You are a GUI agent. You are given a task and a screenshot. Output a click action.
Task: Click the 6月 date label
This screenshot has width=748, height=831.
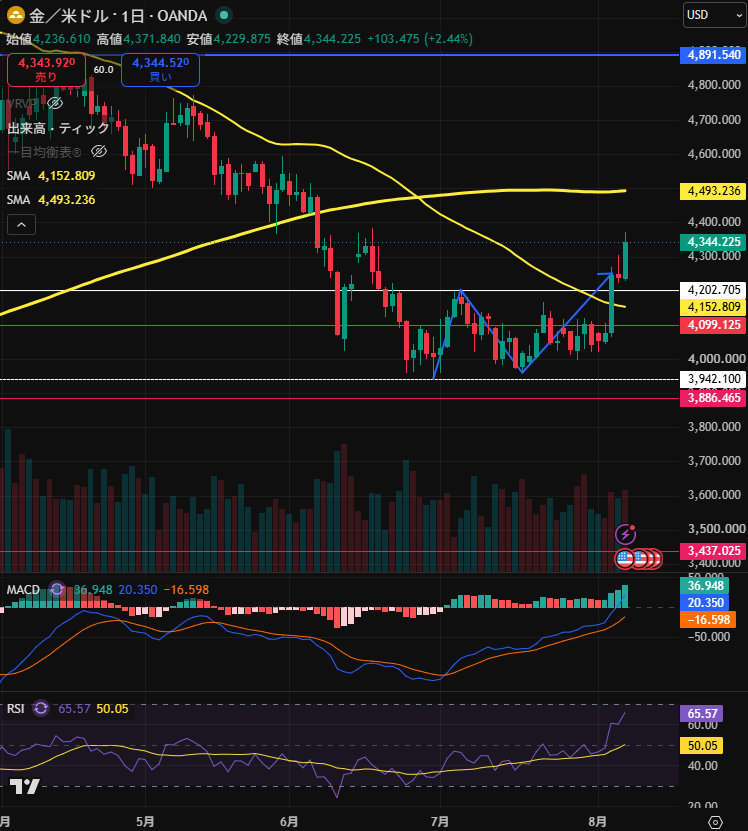coord(289,822)
